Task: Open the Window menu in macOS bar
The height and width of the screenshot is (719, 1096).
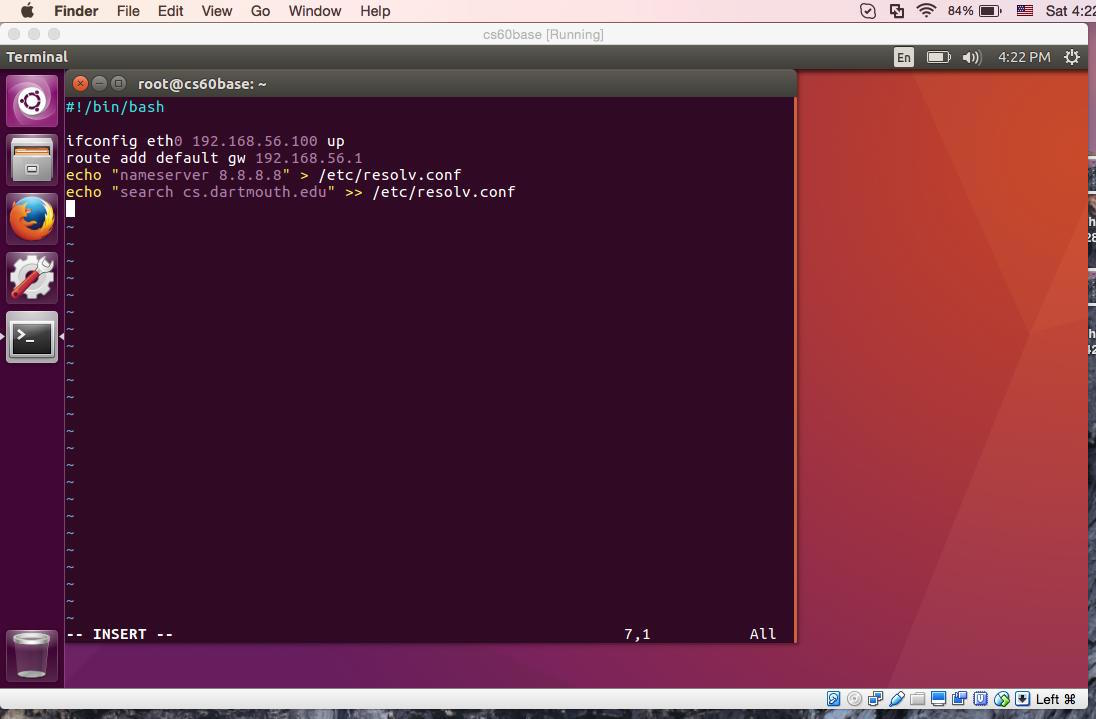Action: point(315,11)
